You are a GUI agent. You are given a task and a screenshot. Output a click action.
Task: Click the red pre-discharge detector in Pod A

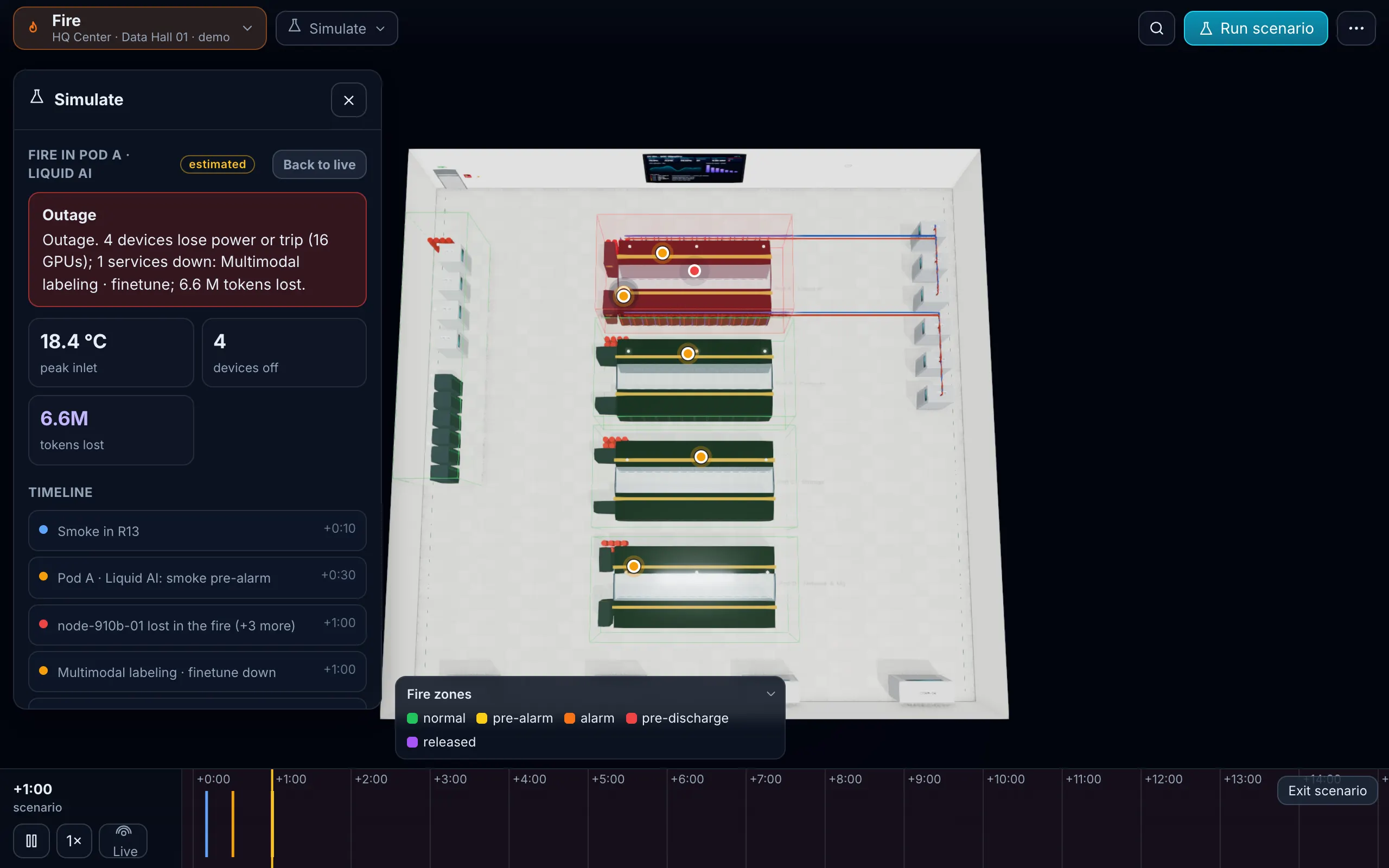pyautogui.click(x=694, y=270)
